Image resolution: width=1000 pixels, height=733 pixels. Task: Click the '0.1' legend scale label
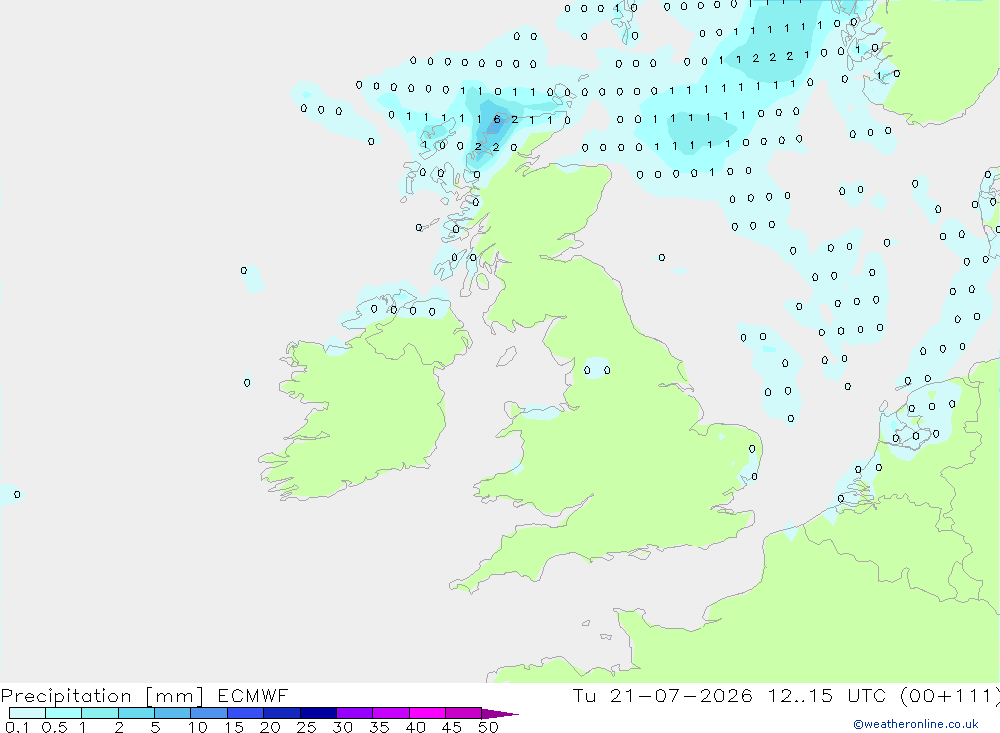(x=17, y=727)
